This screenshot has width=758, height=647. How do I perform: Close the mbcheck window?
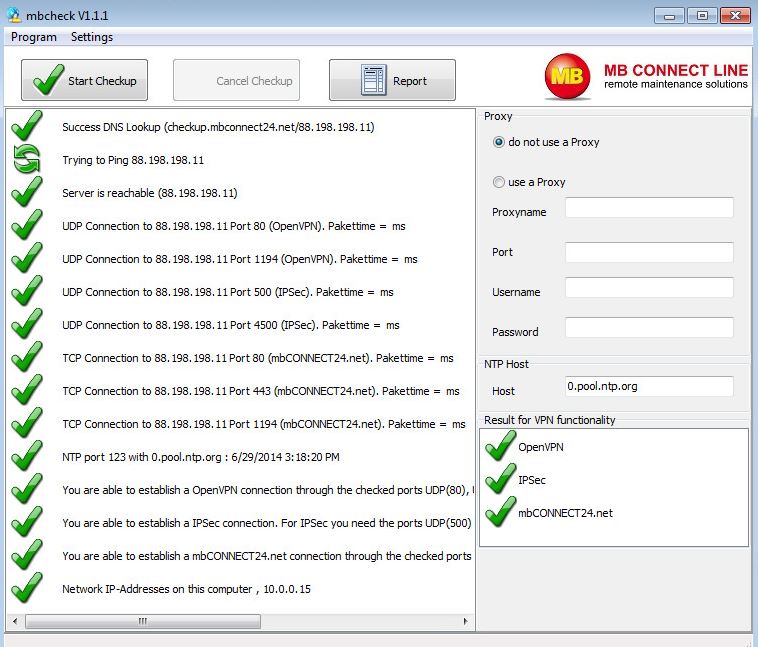click(735, 16)
